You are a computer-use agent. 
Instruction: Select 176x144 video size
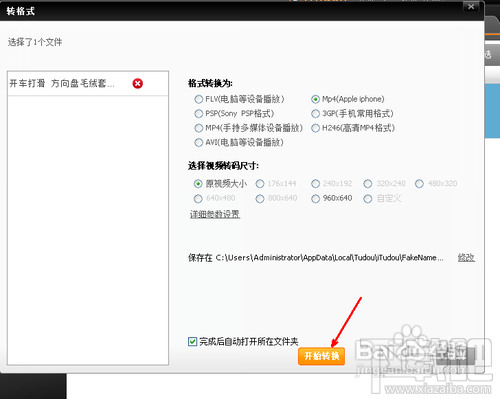pyautogui.click(x=260, y=184)
